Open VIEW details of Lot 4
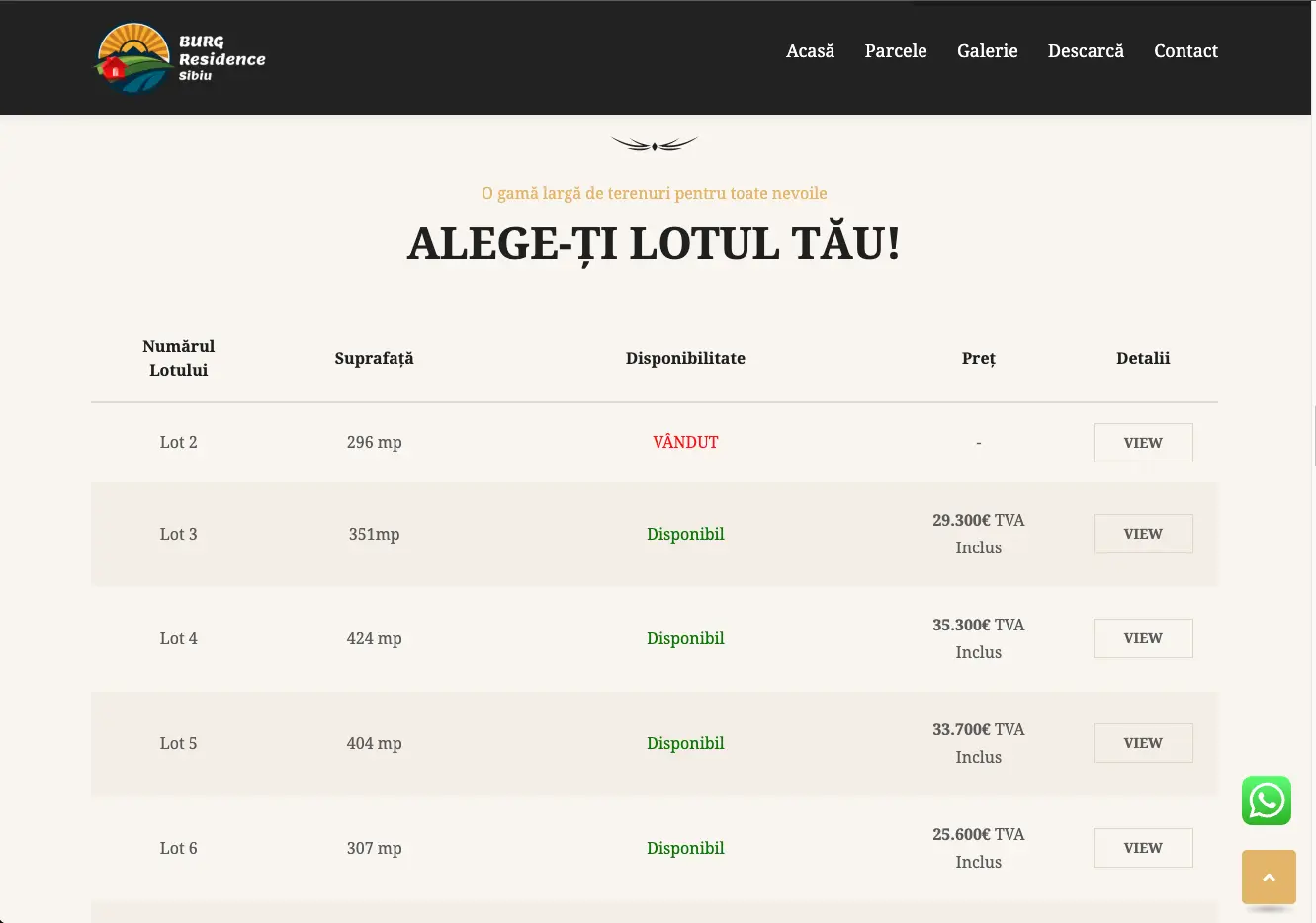1316x923 pixels. pos(1142,638)
